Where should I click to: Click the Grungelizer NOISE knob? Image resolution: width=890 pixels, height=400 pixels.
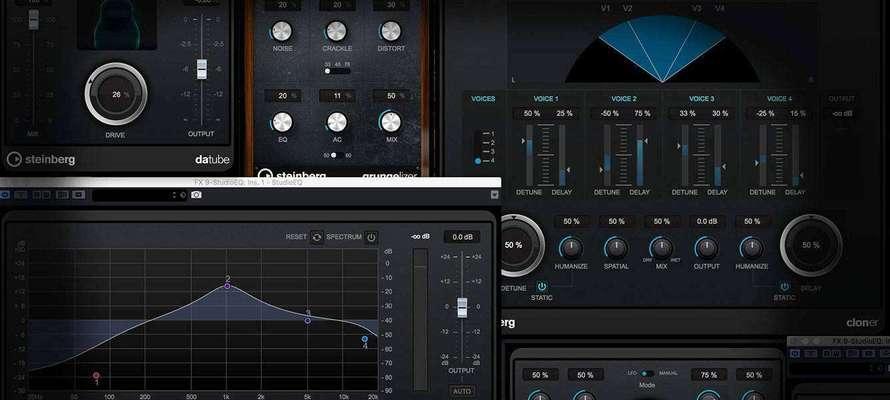point(282,31)
